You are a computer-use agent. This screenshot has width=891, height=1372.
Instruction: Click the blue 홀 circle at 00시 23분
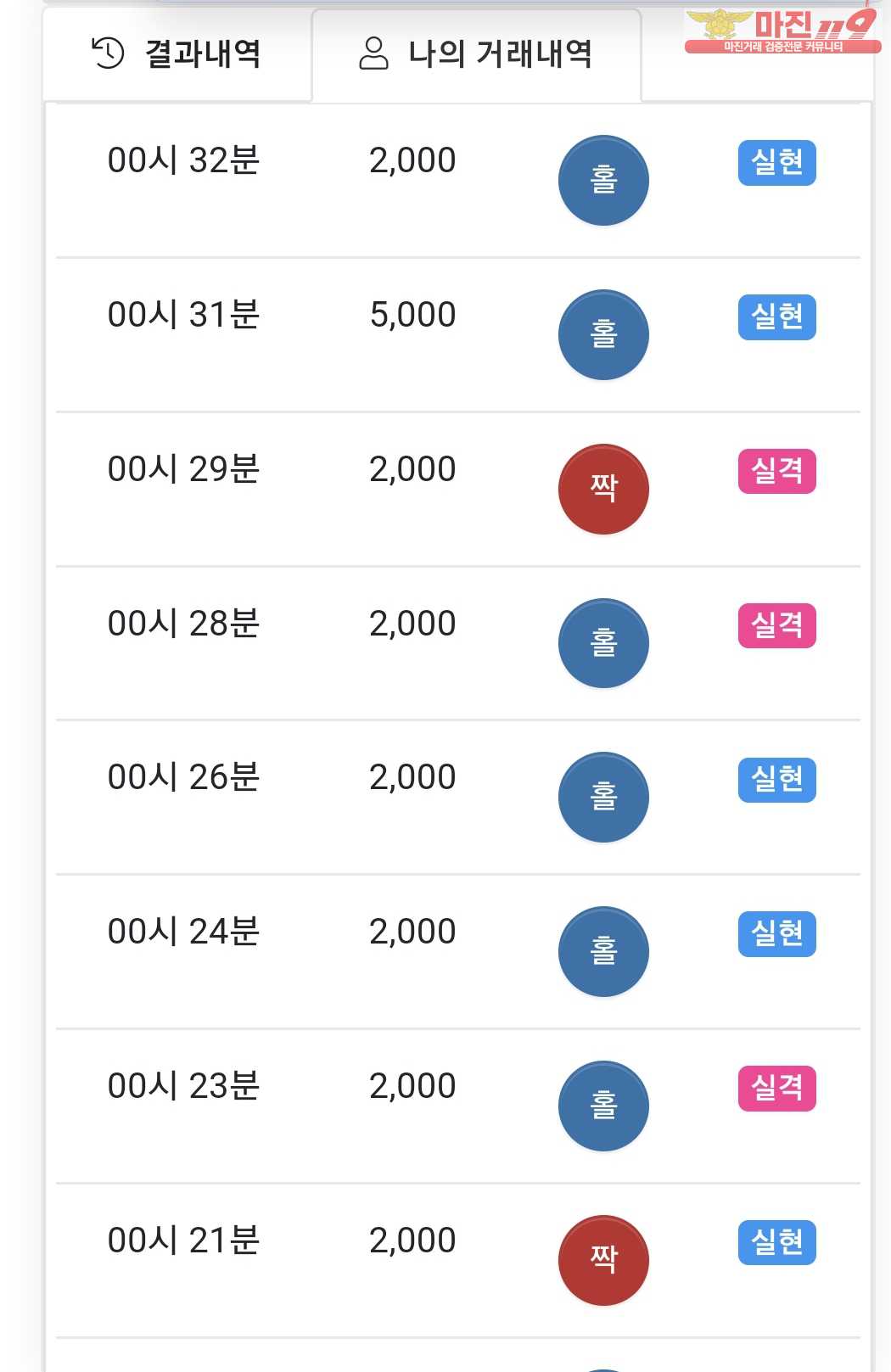tap(603, 1106)
